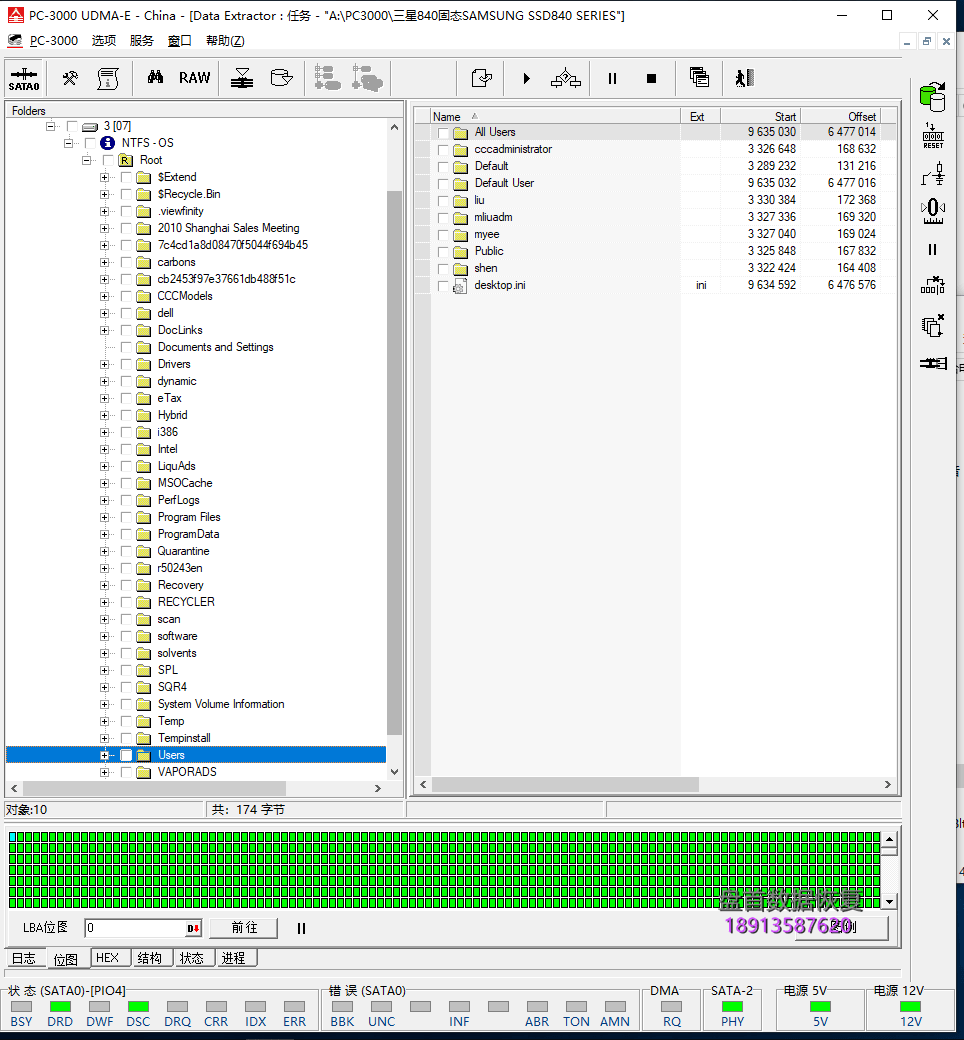Check the box beside the liu folder
The image size is (964, 1040).
(x=443, y=201)
